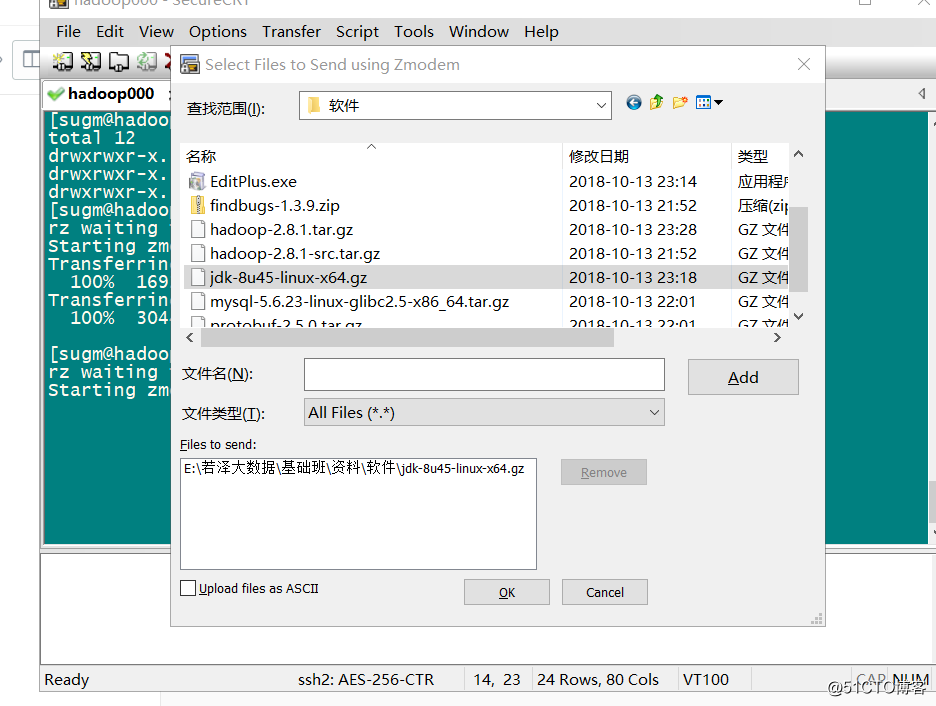Click the file list scroll down arrow
This screenshot has width=936, height=706.
coord(799,316)
